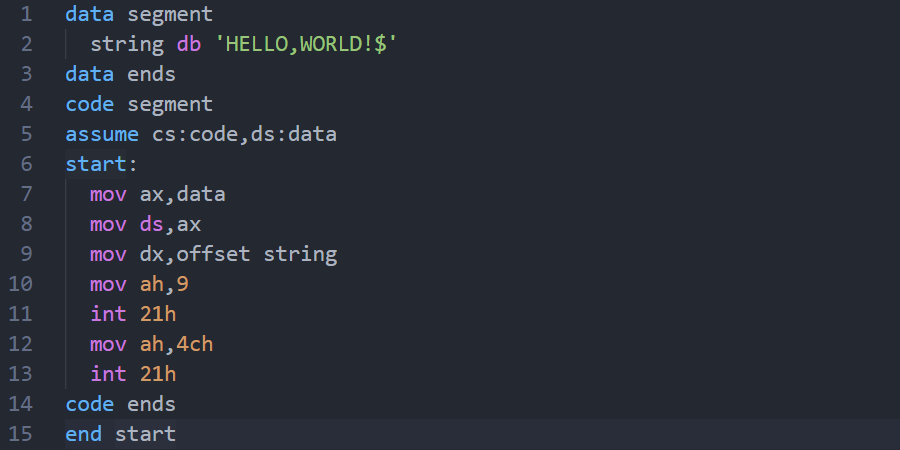Viewport: 900px width, 450px height.
Task: Click 'code' in the 'code ends' line
Action: [90, 404]
